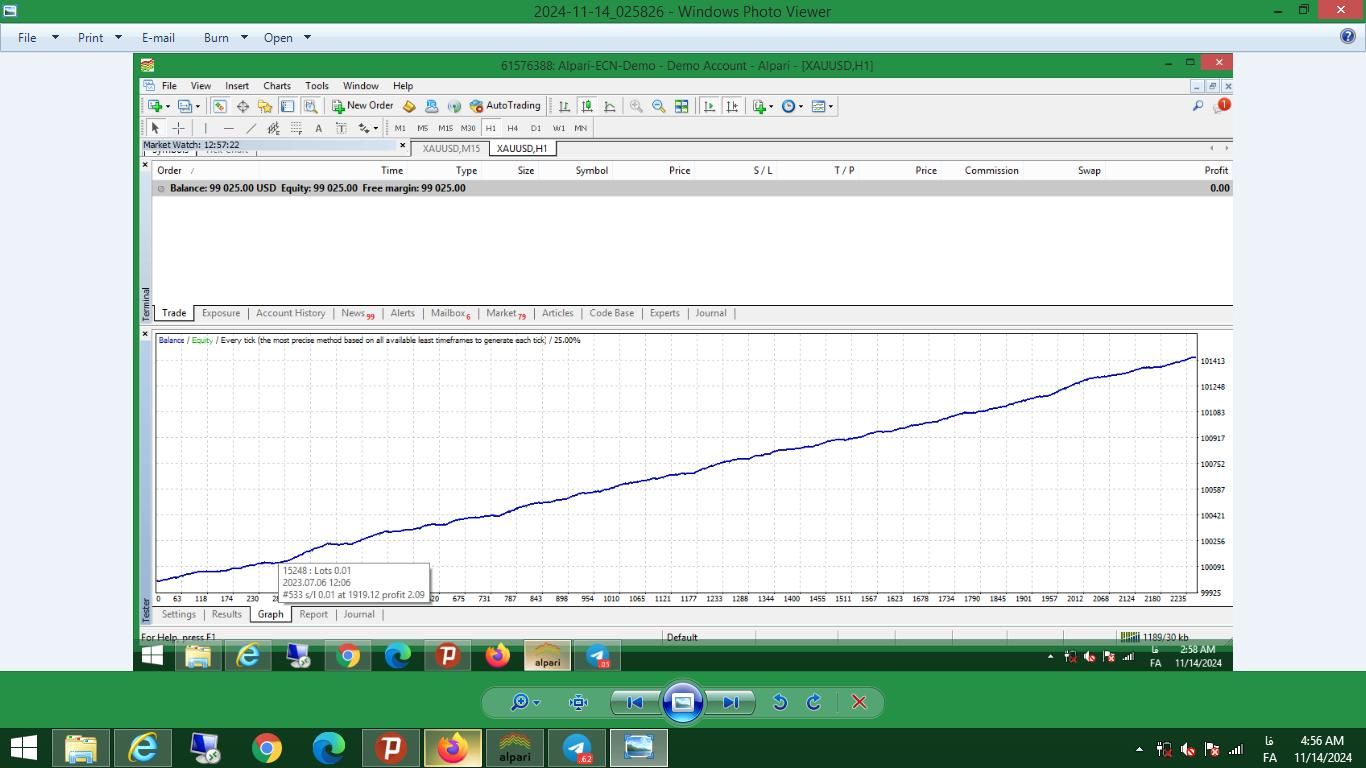1366x768 pixels.
Task: Click the MetaTrader search magnifier icon
Action: pyautogui.click(x=1197, y=106)
